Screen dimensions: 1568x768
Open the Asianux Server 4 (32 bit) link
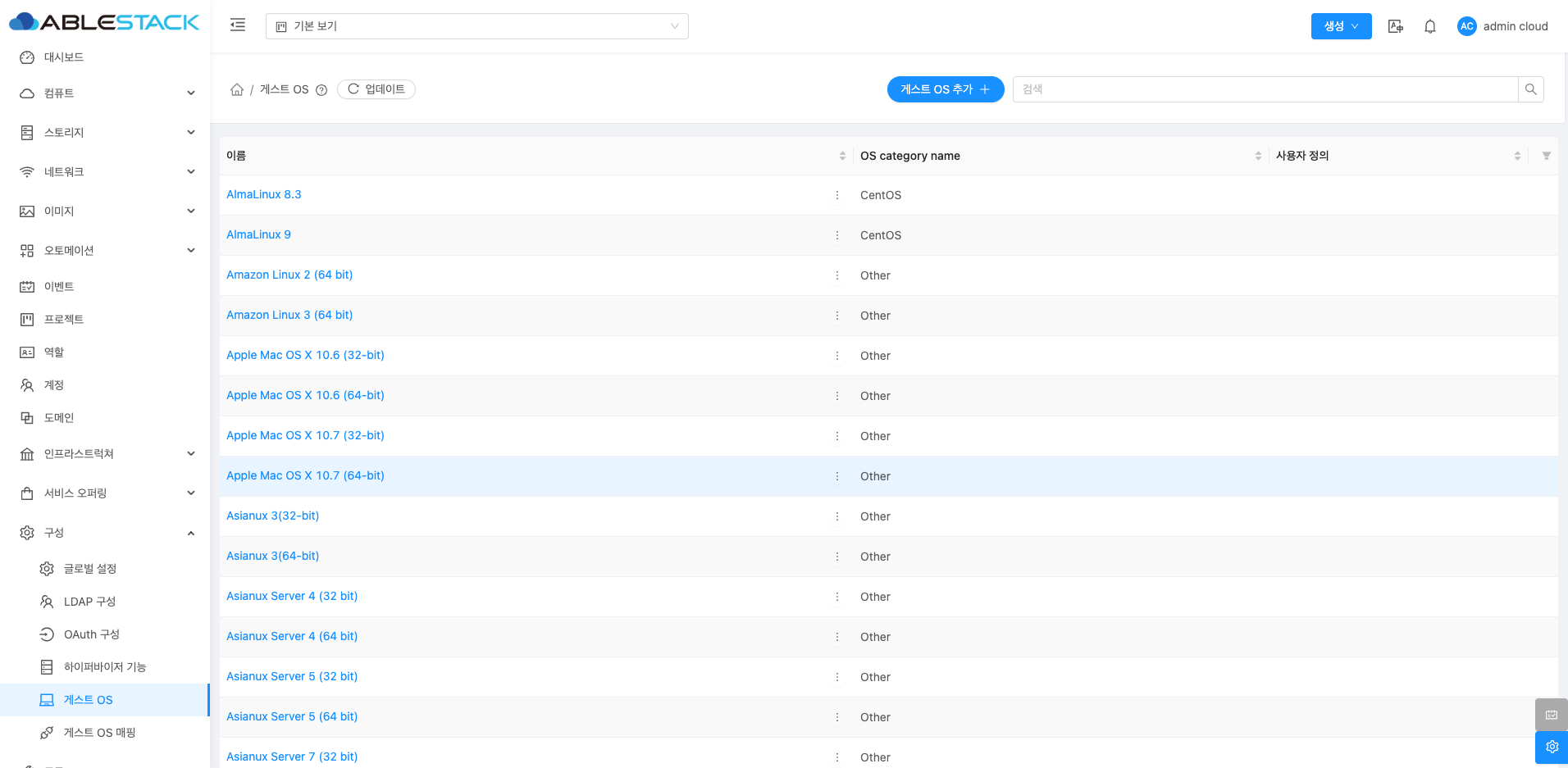pos(292,596)
